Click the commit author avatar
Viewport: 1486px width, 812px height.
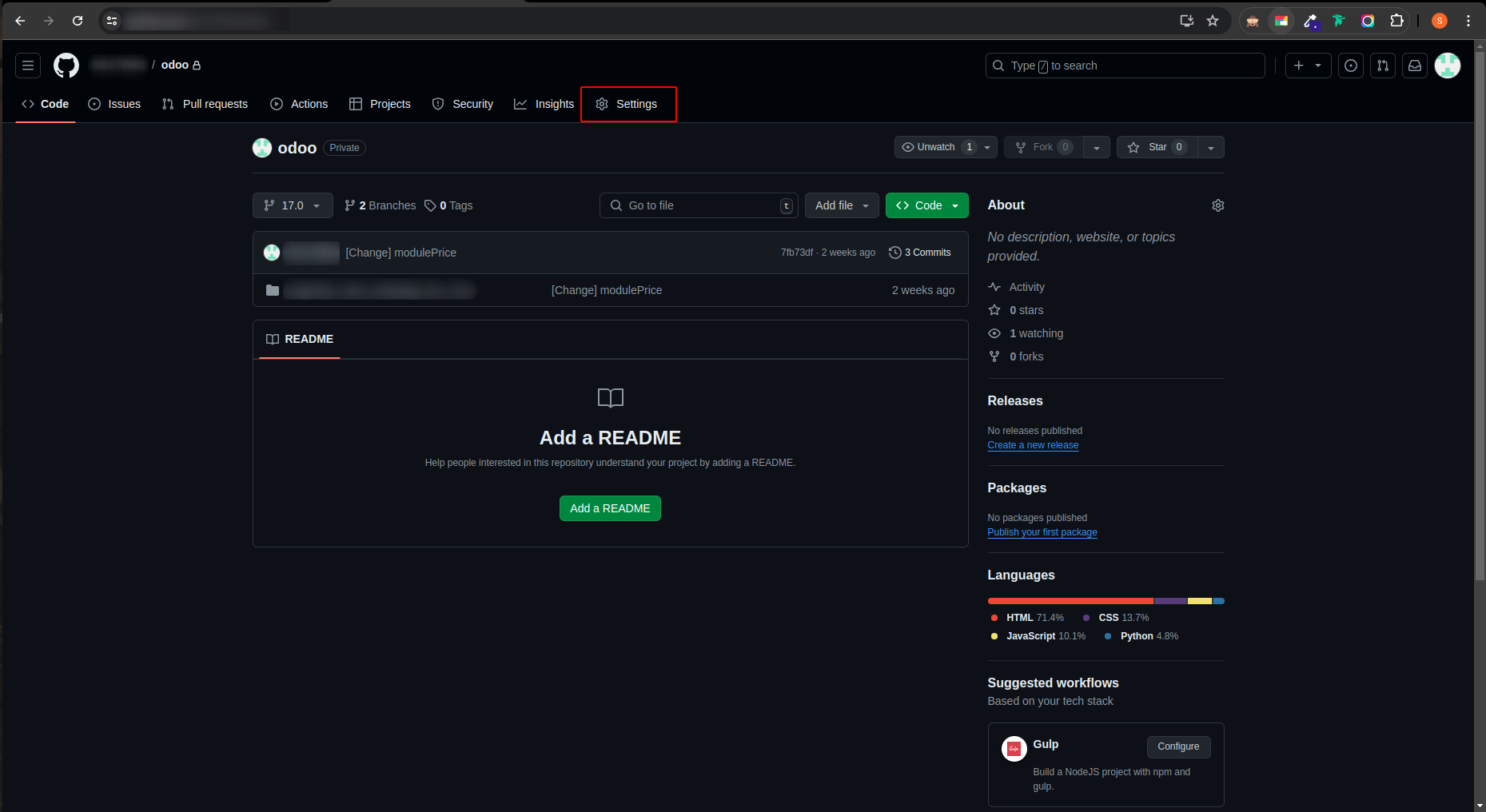(x=272, y=253)
